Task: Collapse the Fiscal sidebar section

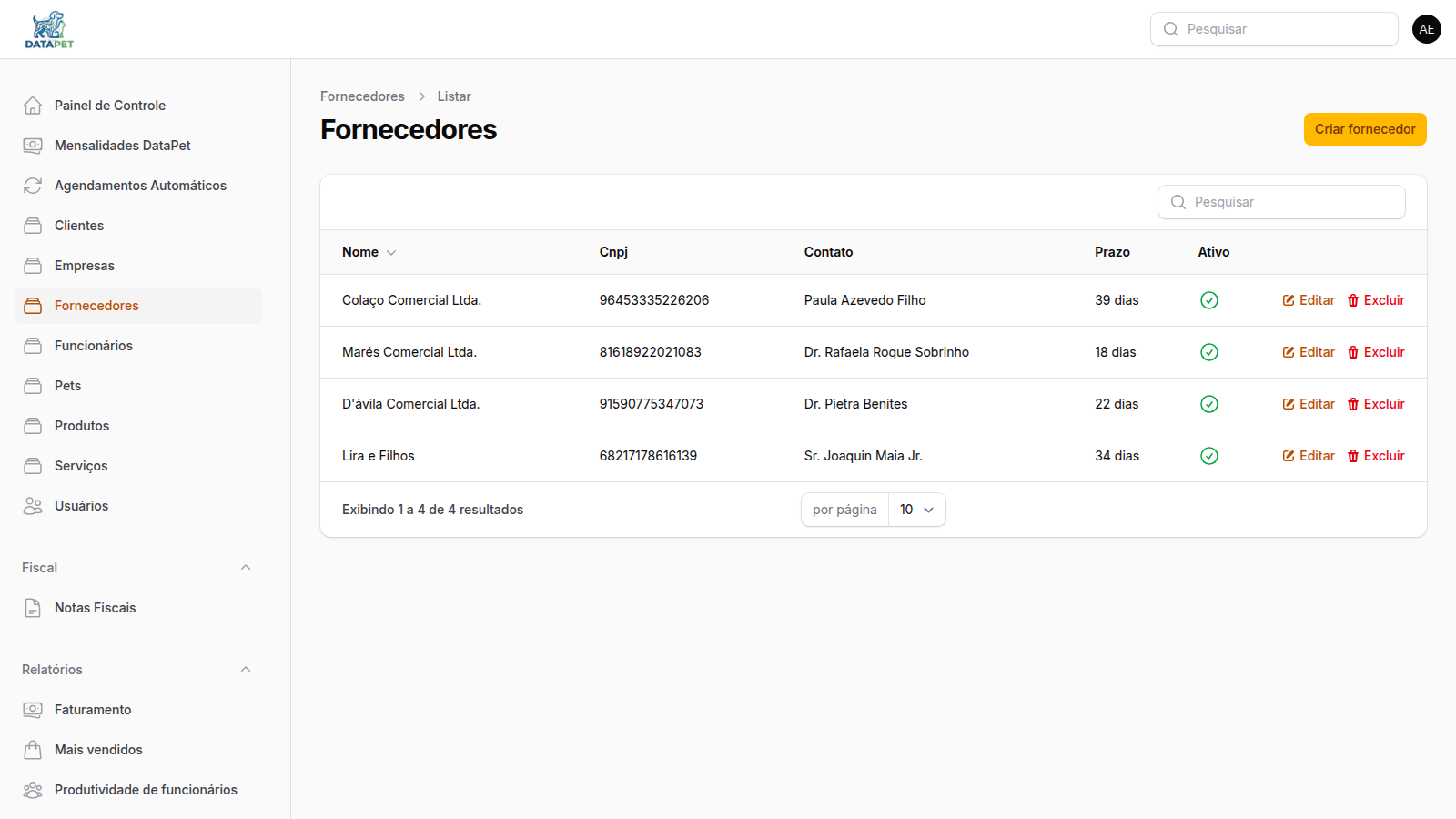Action: pos(246,568)
